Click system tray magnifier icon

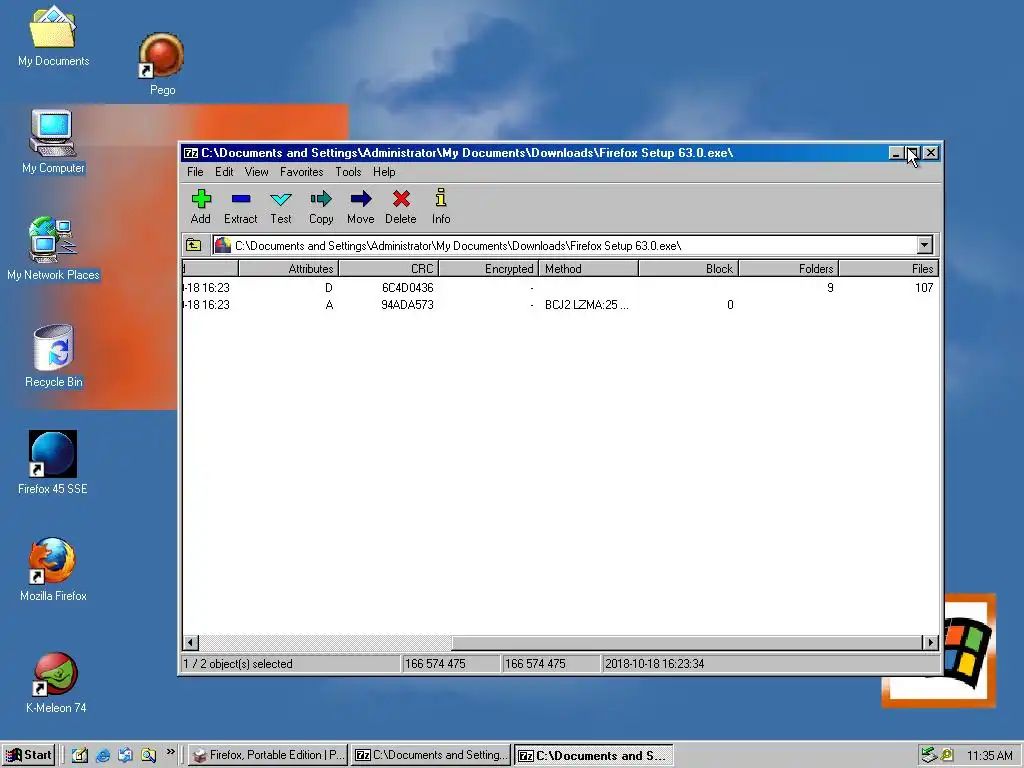click(x=946, y=755)
